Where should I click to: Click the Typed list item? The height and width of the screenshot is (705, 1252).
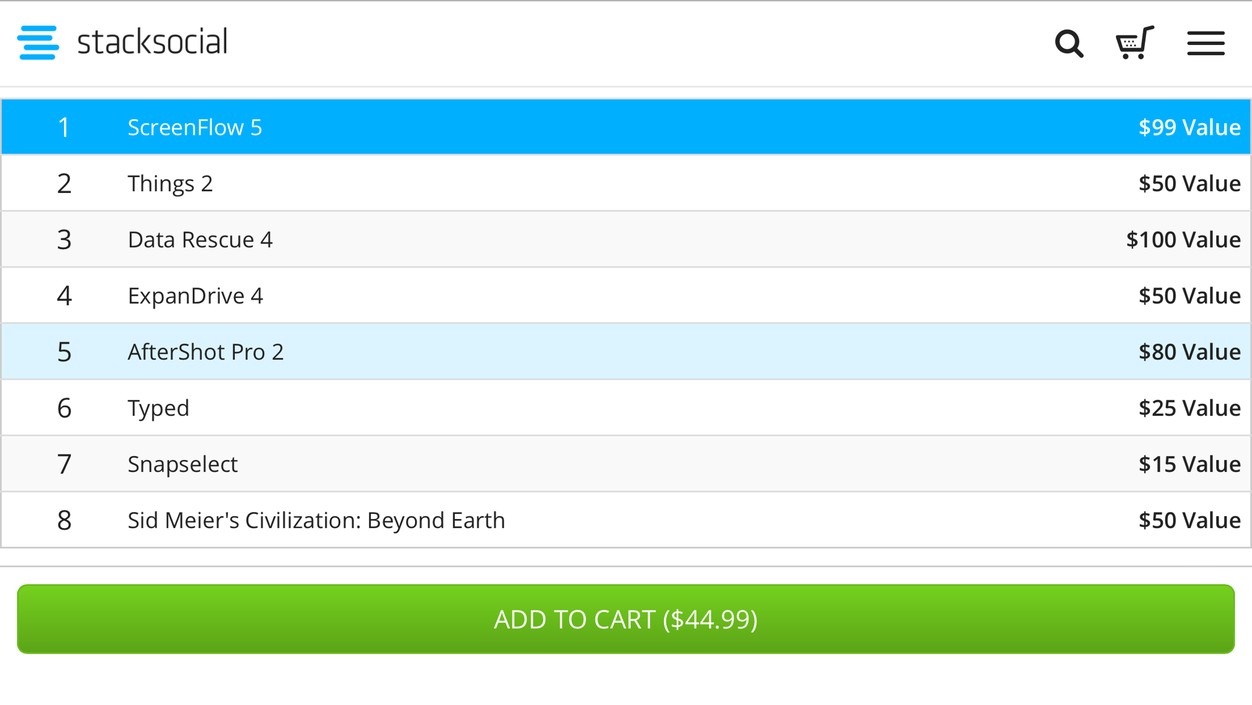coord(158,408)
